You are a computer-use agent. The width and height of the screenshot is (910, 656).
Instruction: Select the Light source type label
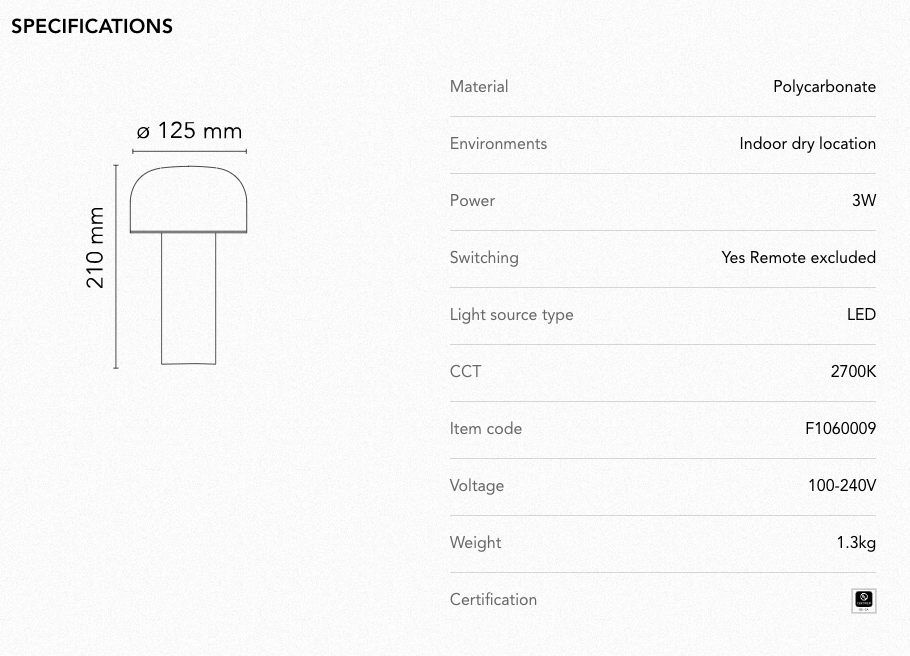click(x=511, y=315)
